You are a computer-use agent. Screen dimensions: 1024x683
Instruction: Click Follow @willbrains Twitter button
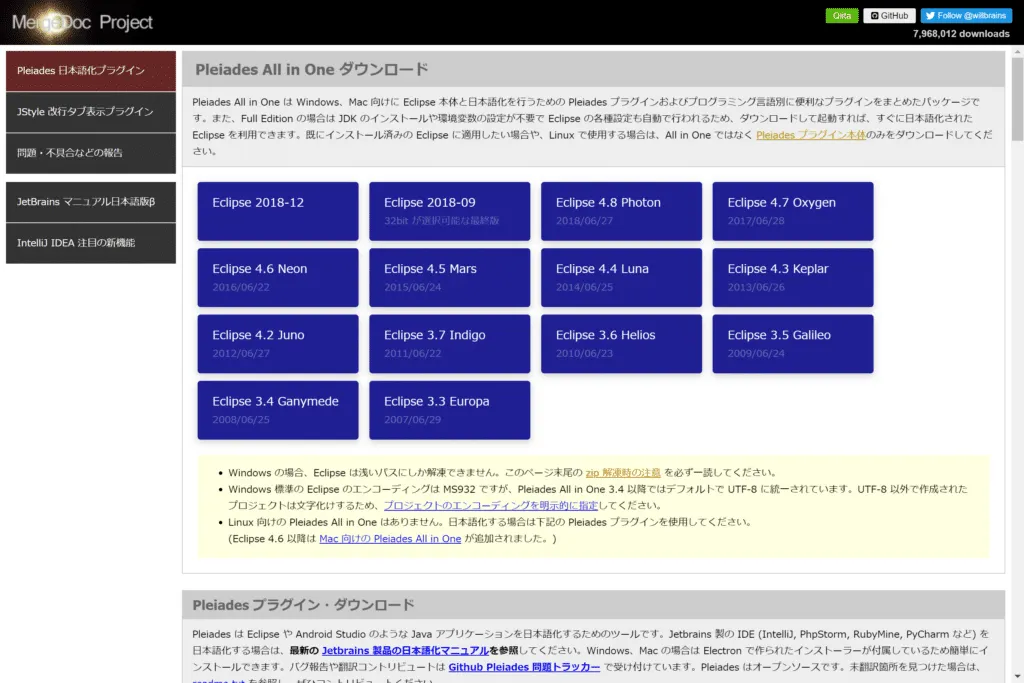click(966, 16)
